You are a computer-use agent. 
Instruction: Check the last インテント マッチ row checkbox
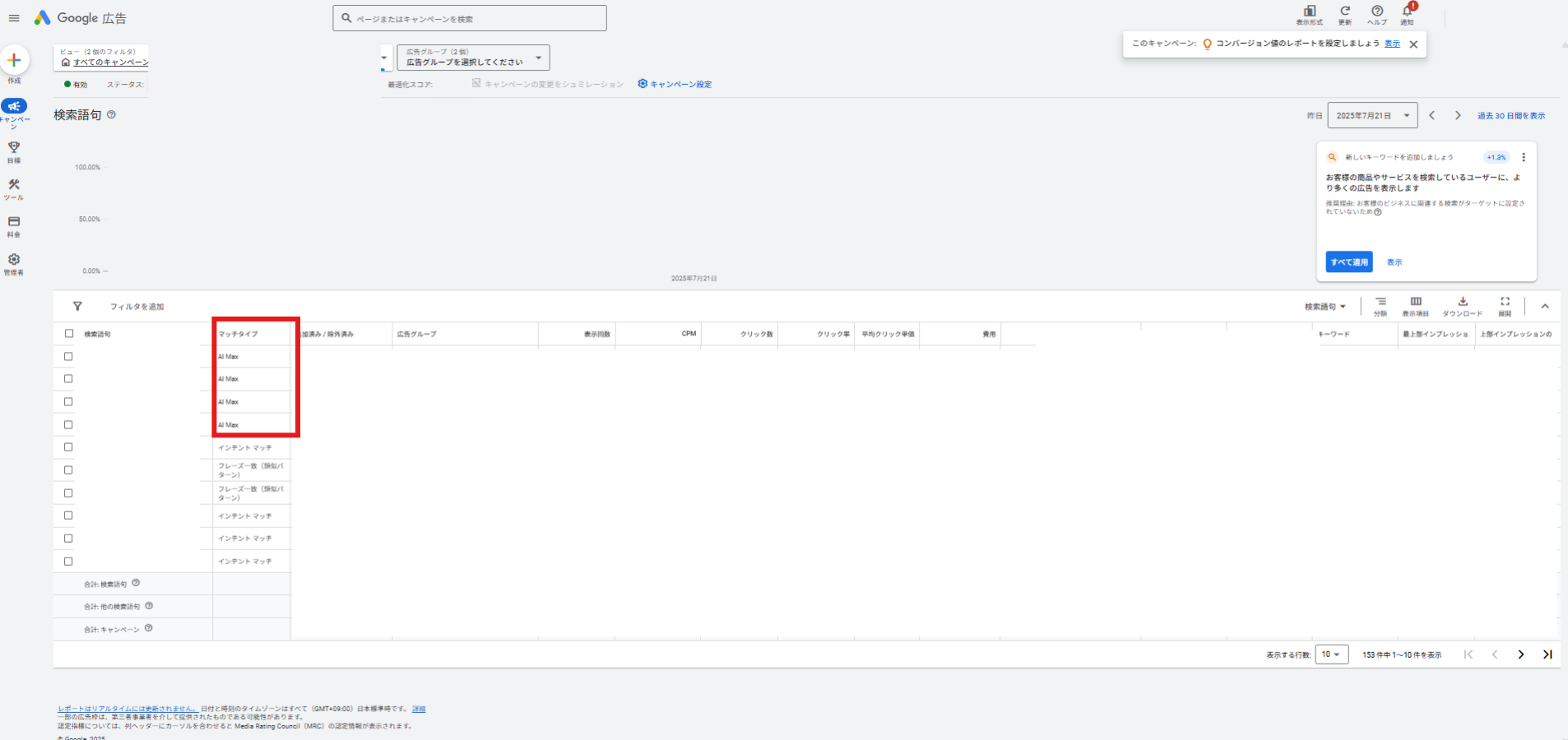coord(68,562)
